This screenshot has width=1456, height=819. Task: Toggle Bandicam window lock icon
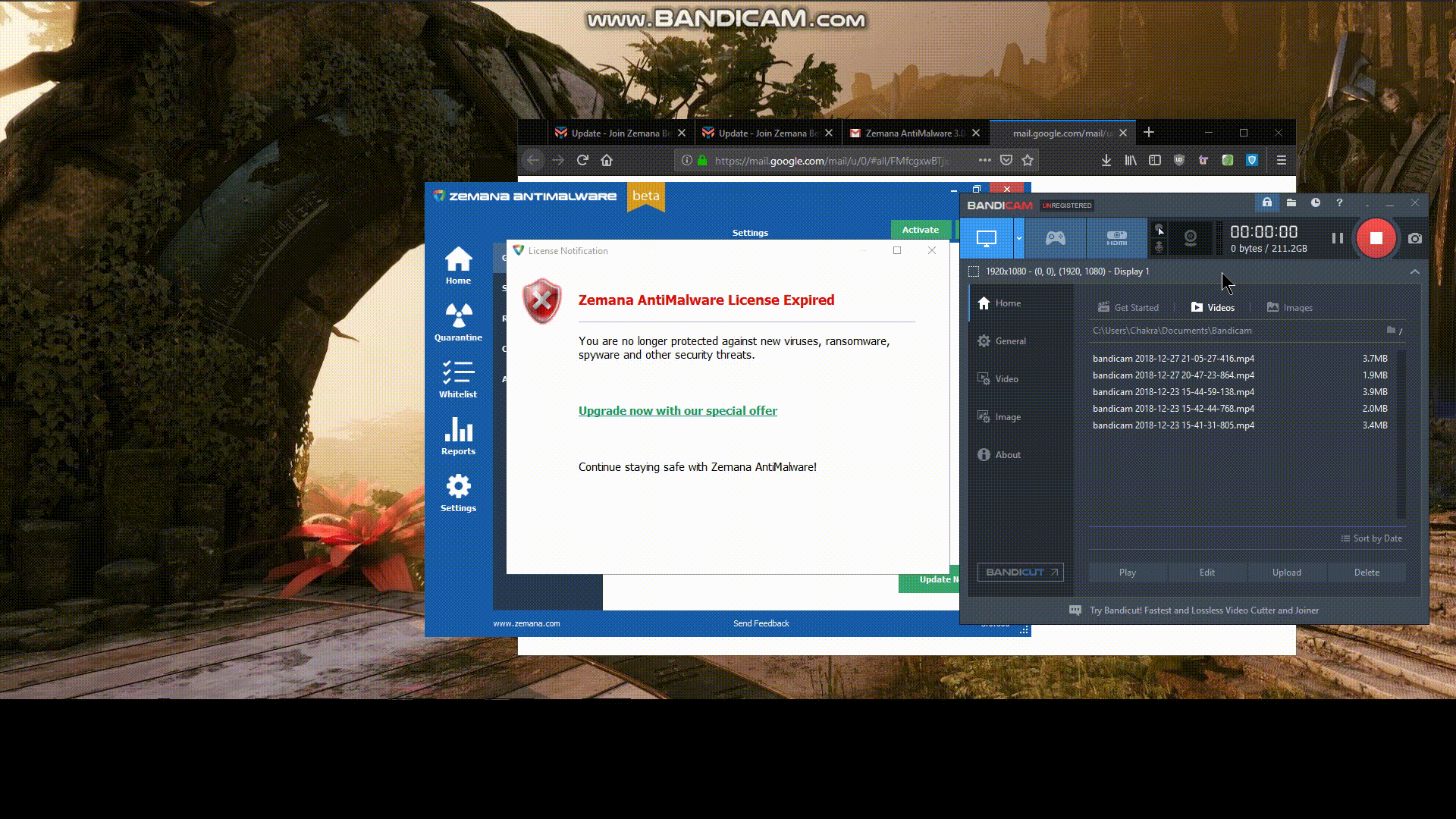pos(1266,203)
